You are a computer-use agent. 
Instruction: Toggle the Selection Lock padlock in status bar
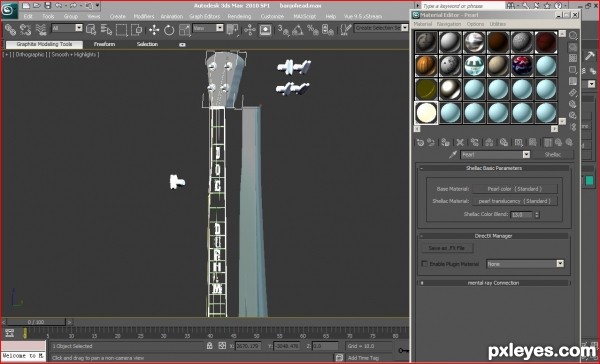(209, 346)
